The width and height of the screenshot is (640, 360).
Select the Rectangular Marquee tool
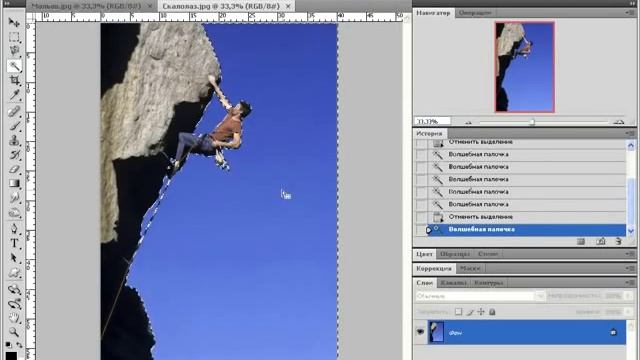(14, 37)
